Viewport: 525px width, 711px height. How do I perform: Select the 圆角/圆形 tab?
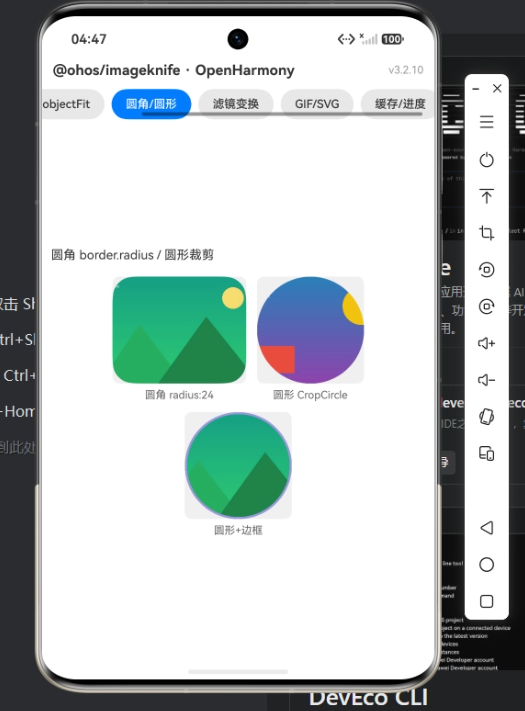coord(151,104)
